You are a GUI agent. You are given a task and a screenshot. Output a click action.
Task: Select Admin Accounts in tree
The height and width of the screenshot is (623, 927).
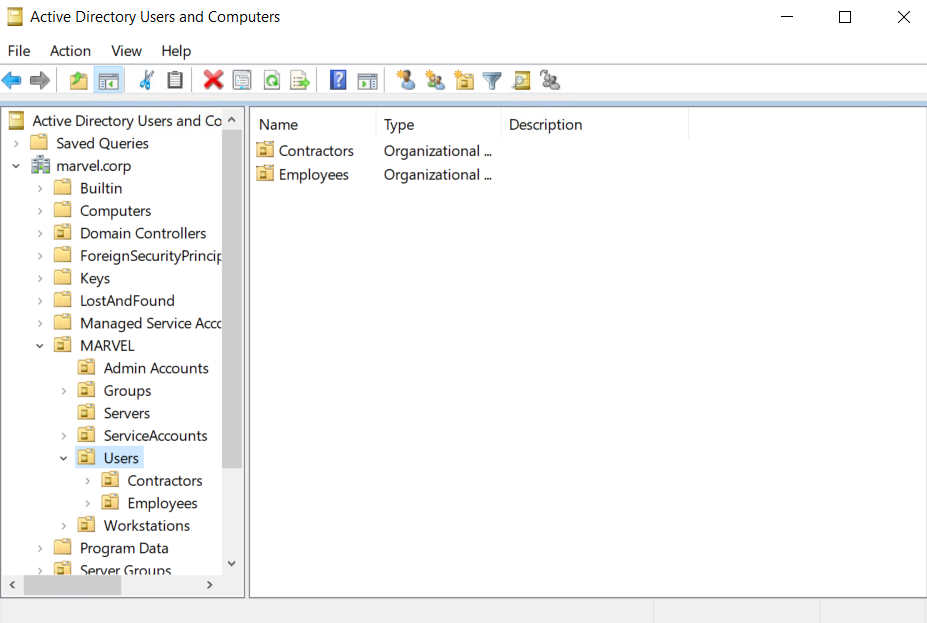pyautogui.click(x=156, y=368)
